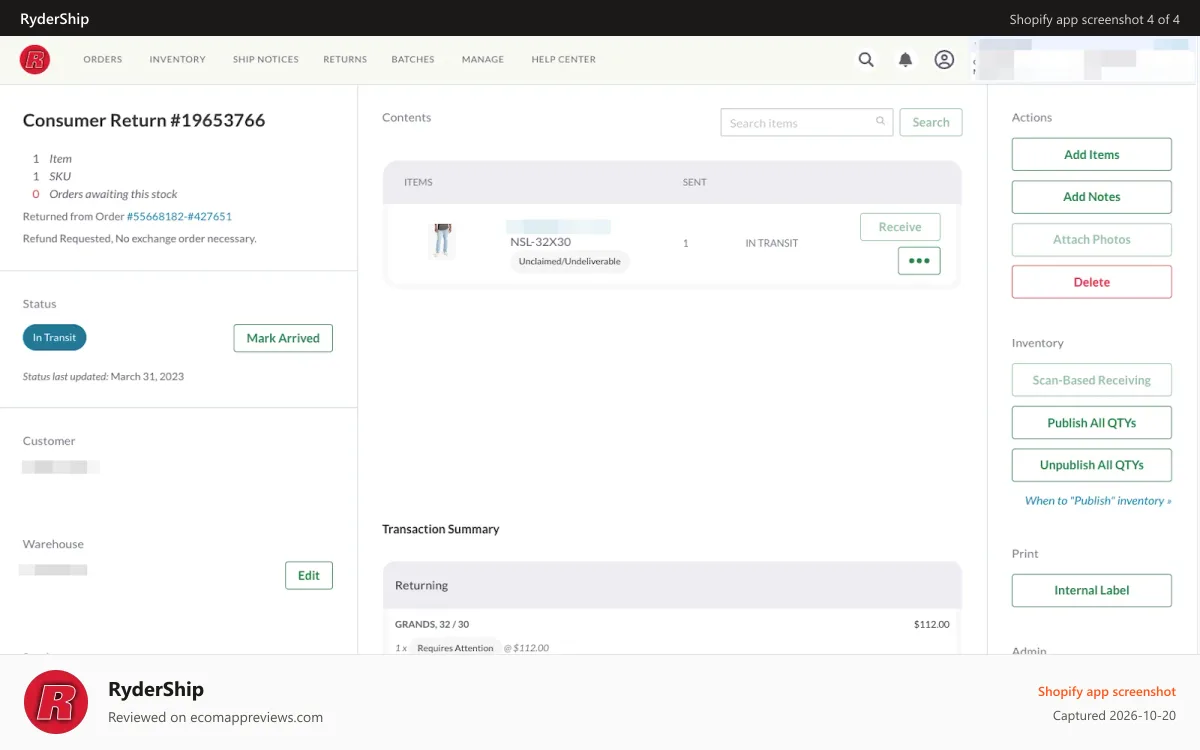
Task: Click the Transaction Summary heading
Action: [441, 529]
